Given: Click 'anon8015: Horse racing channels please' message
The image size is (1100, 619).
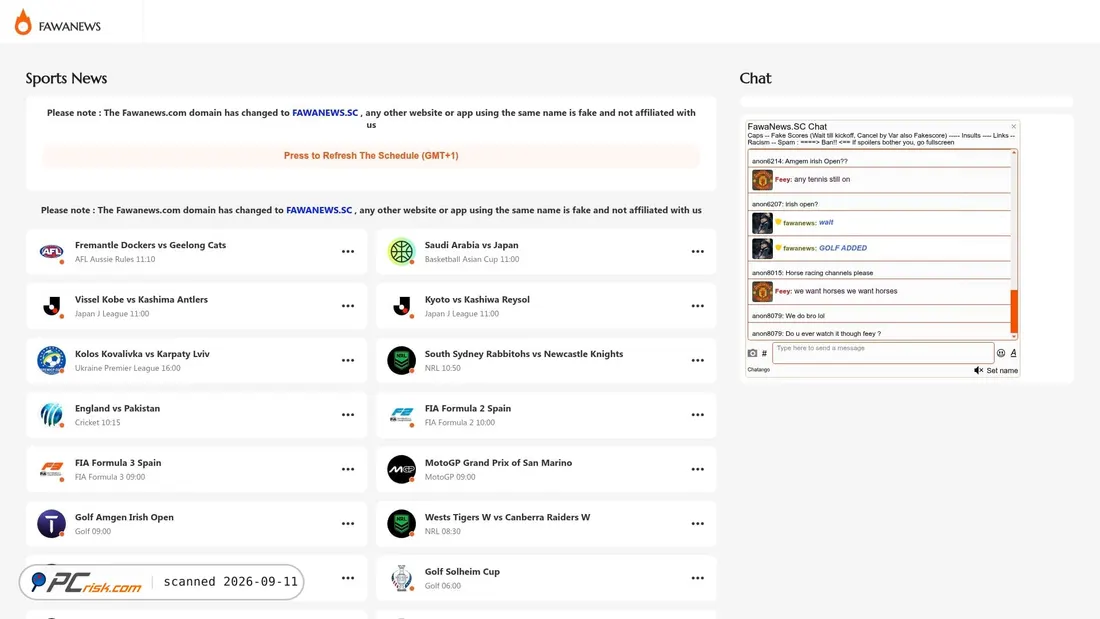Looking at the screenshot, I should 812,273.
